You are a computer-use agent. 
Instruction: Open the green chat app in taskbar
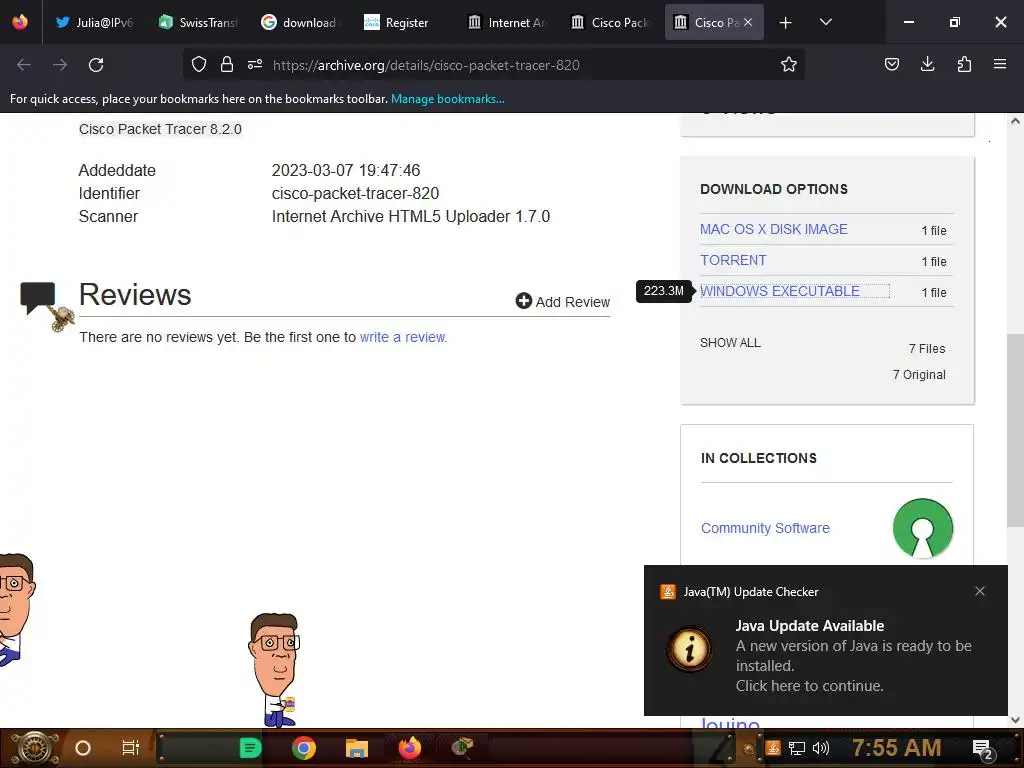[x=250, y=748]
